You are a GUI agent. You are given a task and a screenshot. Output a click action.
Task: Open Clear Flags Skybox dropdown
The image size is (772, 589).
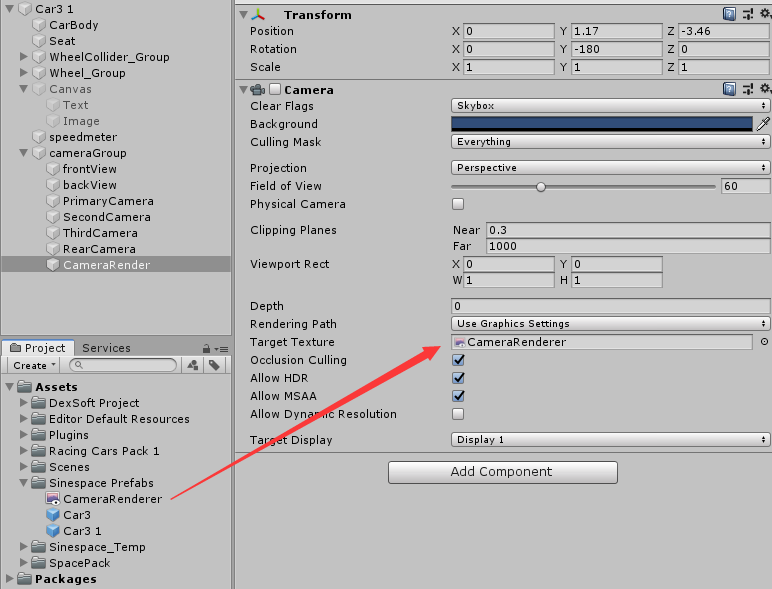[x=610, y=105]
